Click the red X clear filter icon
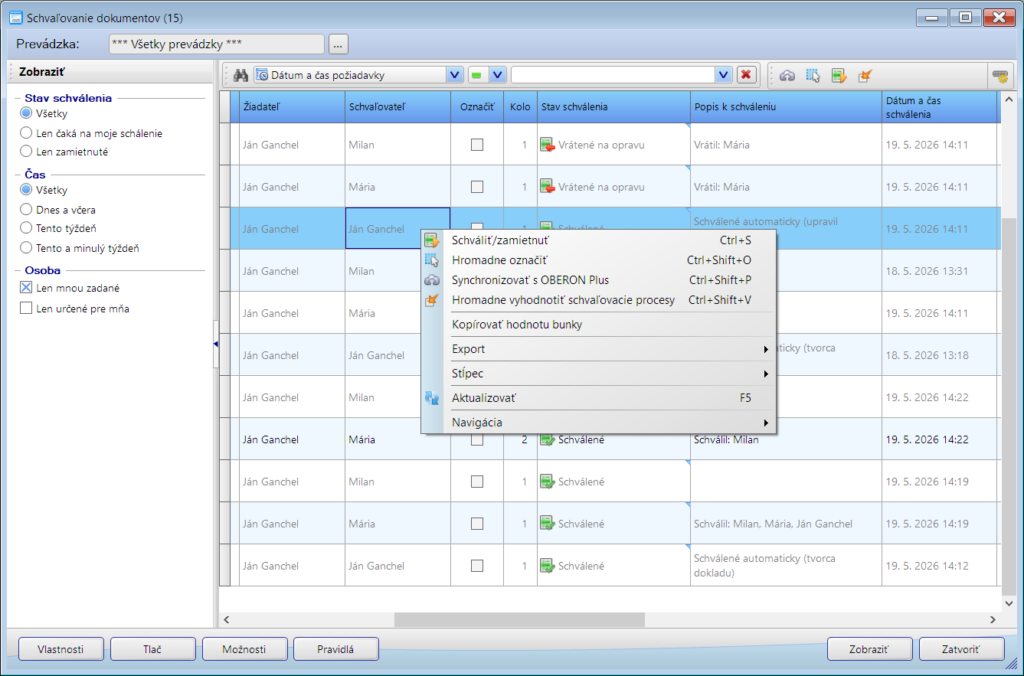The image size is (1024, 676). [x=746, y=75]
